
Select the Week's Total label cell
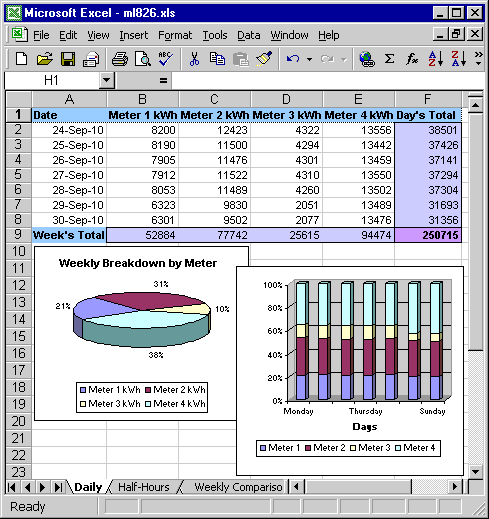point(69,235)
